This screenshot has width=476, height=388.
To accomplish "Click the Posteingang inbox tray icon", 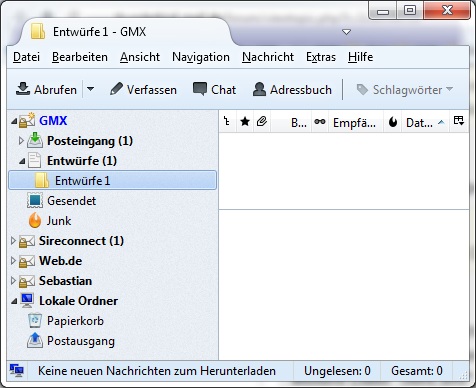I will 35,140.
